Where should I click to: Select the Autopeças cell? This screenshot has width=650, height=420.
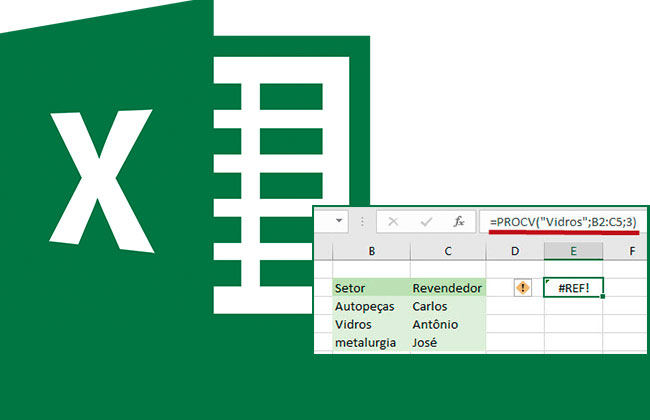click(371, 306)
